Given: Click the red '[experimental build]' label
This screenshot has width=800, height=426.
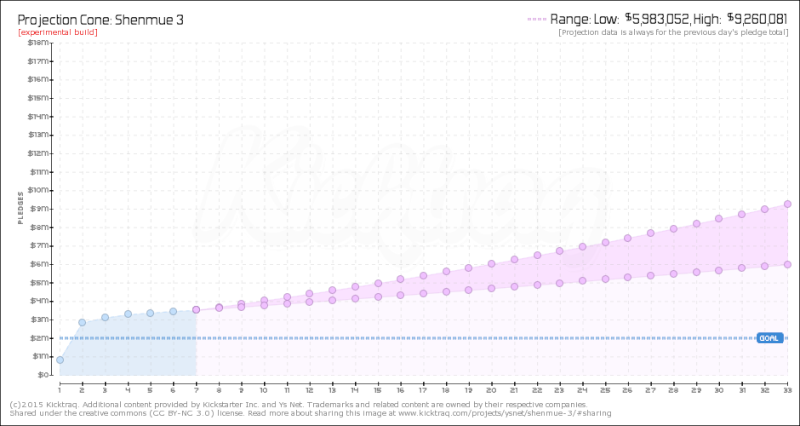Looking at the screenshot, I should point(57,33).
